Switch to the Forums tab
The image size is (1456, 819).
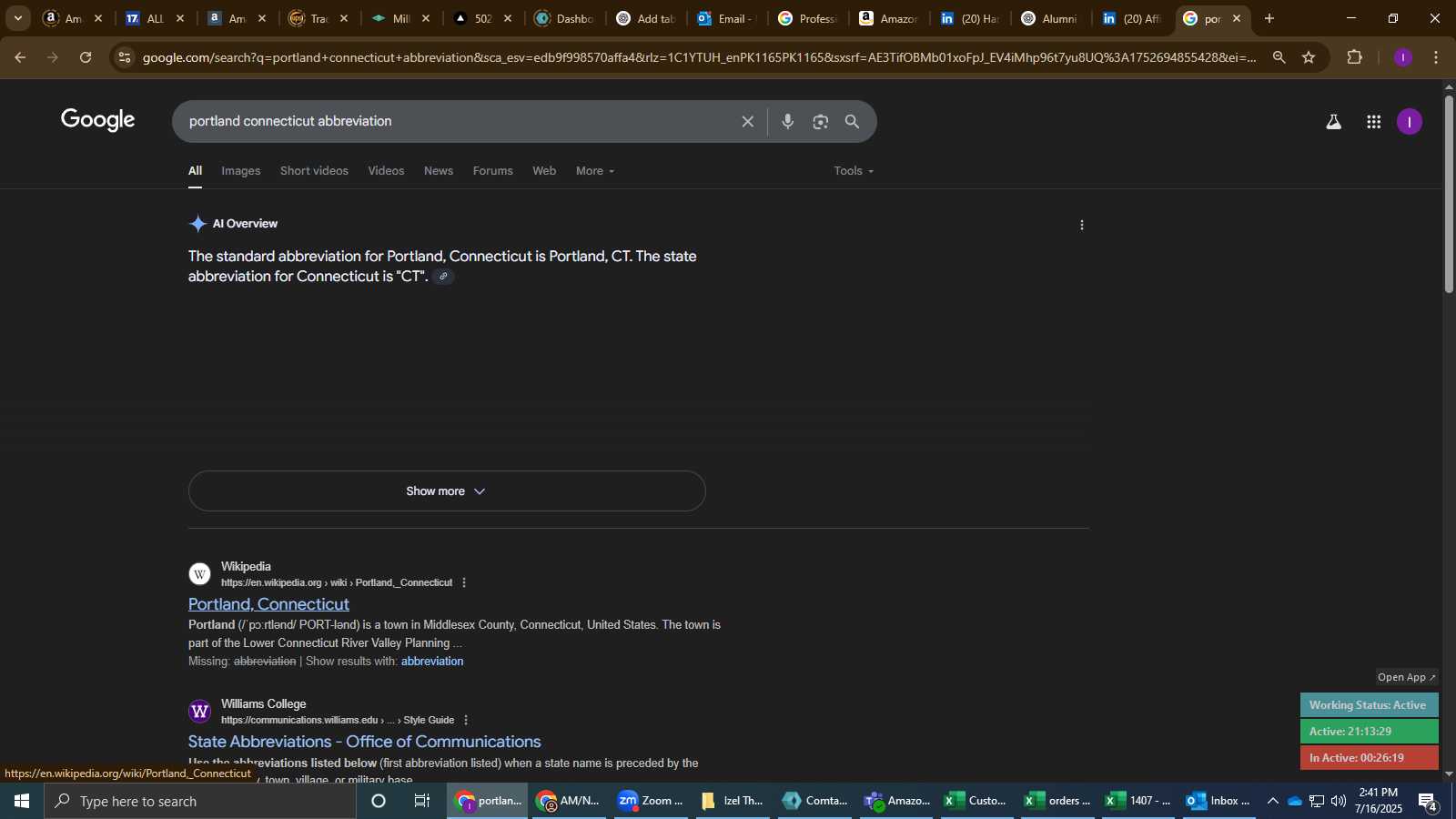tap(492, 171)
